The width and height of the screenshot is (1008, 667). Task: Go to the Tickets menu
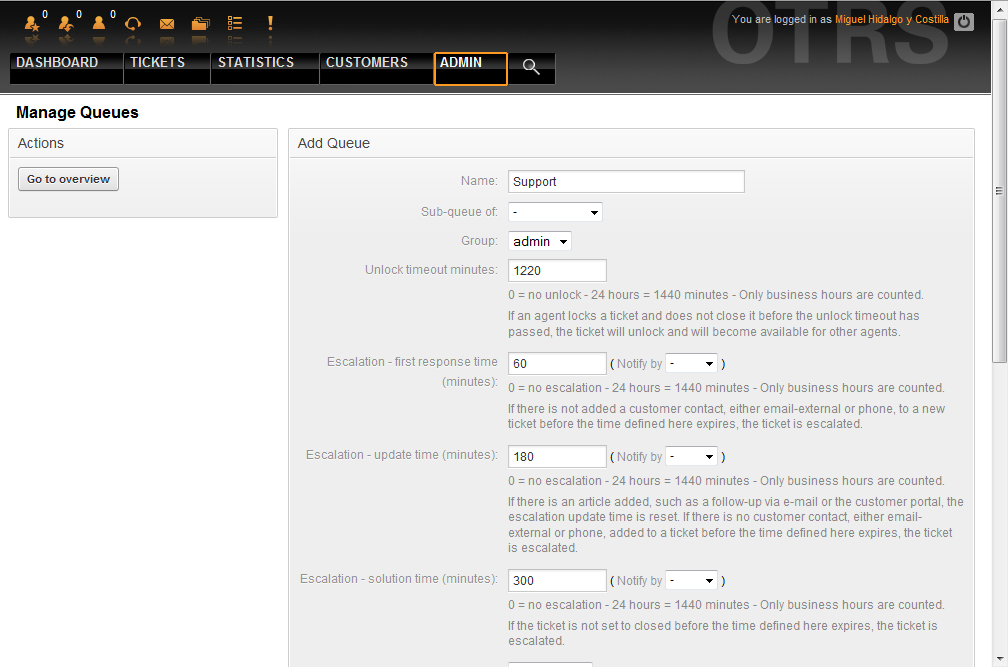pyautogui.click(x=158, y=63)
